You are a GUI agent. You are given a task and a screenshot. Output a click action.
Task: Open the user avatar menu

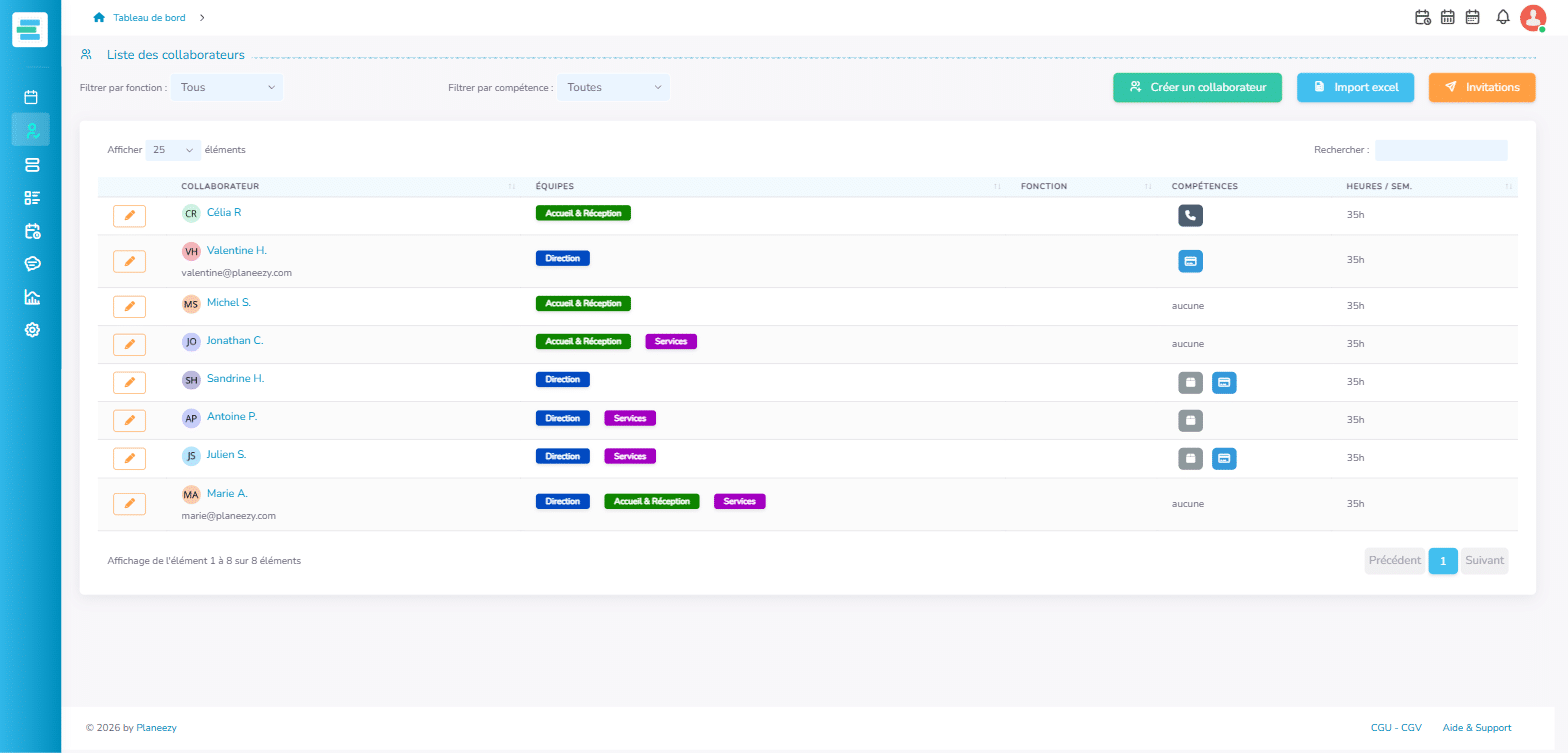pyautogui.click(x=1533, y=17)
